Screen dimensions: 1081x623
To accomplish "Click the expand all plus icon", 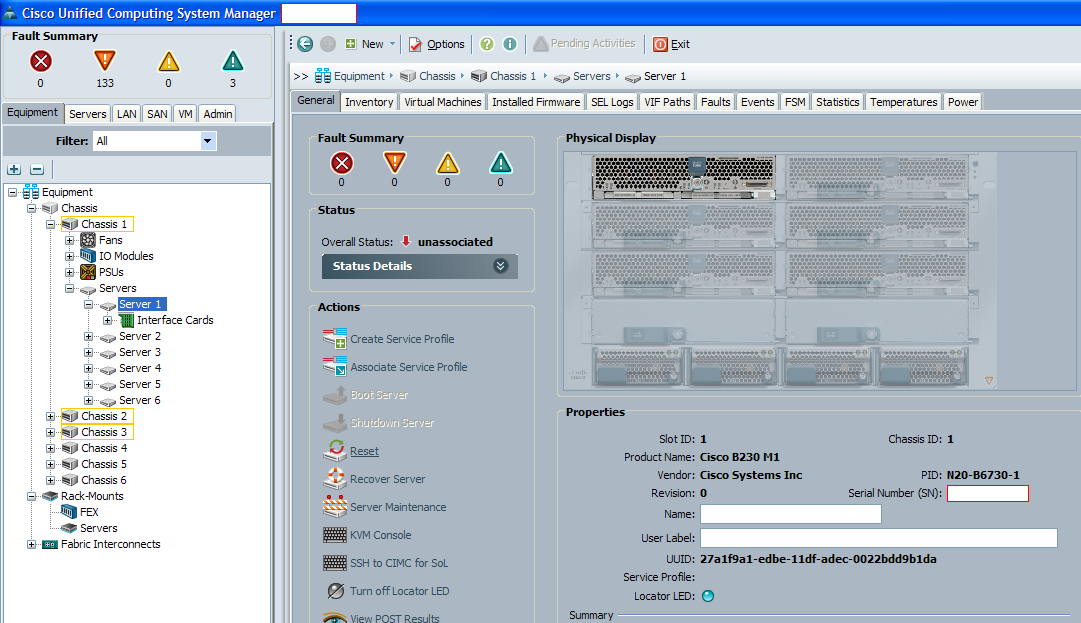I will click(14, 170).
